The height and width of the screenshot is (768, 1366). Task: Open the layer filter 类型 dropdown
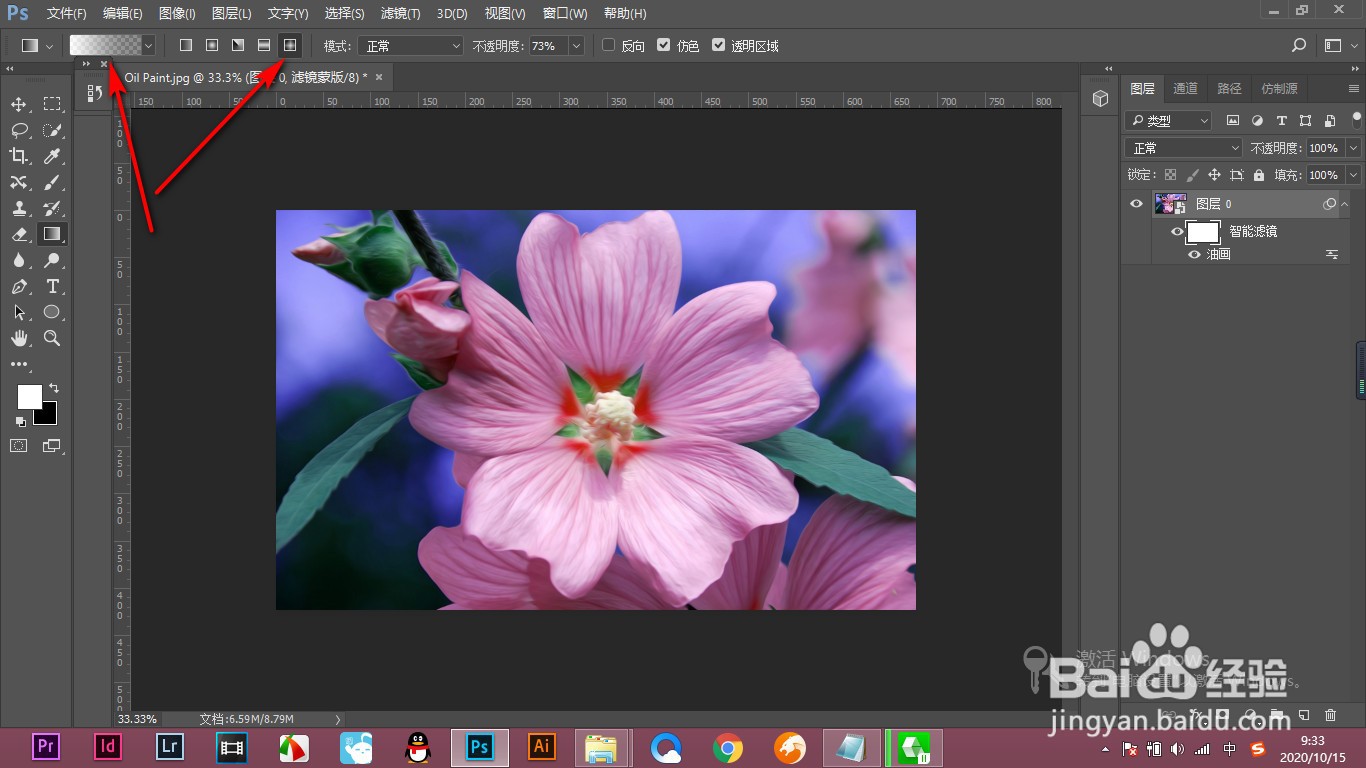1168,121
